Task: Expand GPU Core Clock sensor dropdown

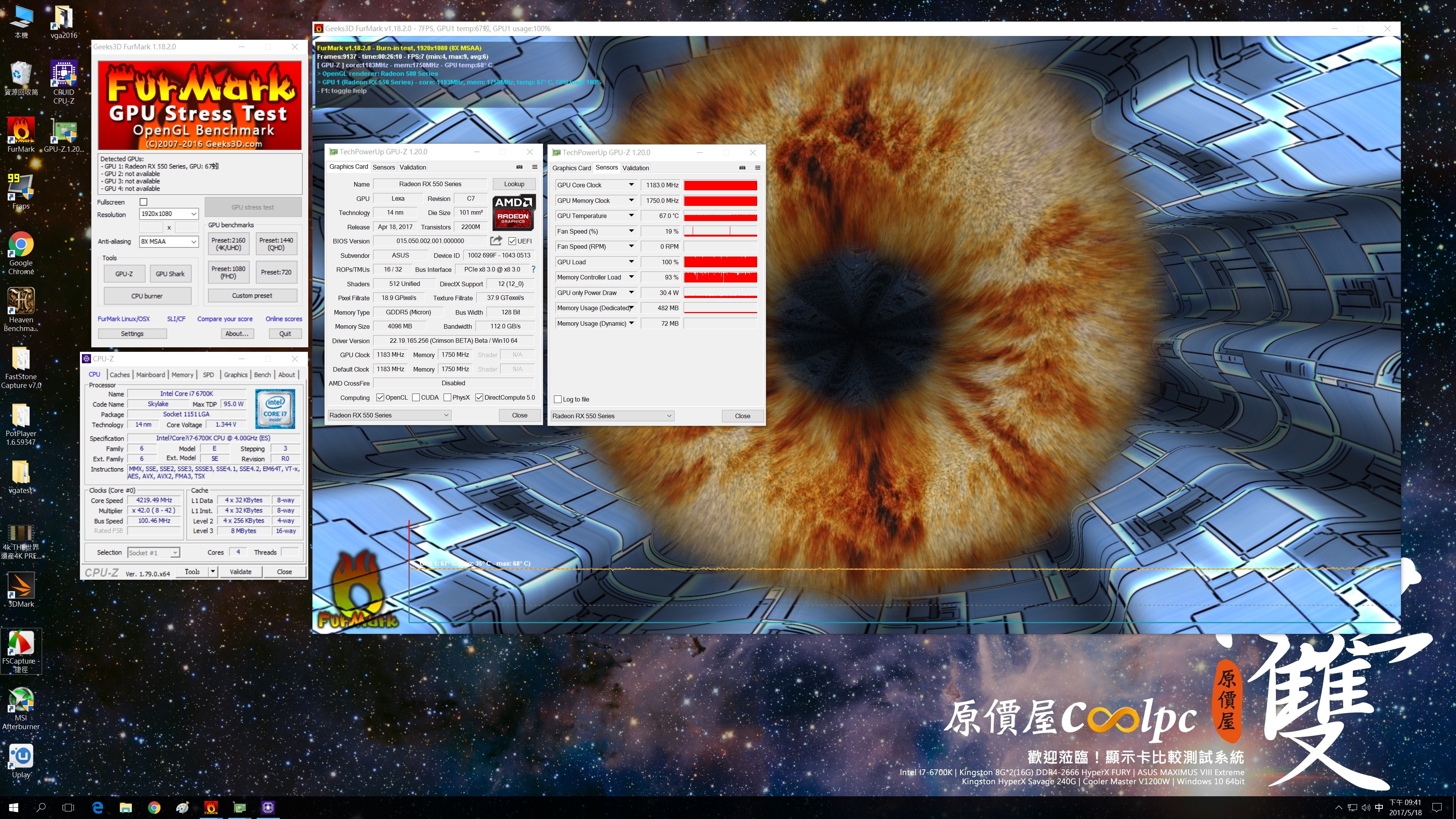Action: coord(631,185)
